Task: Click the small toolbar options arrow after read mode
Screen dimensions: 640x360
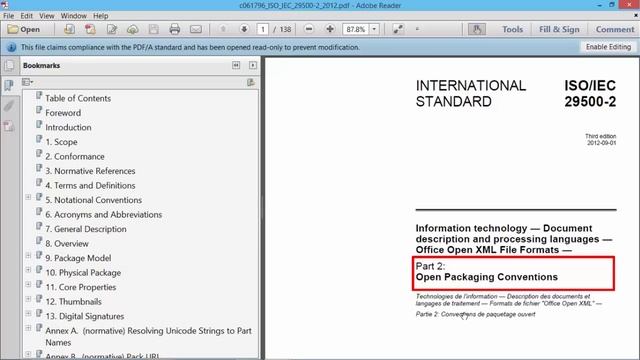Action: click(x=417, y=29)
